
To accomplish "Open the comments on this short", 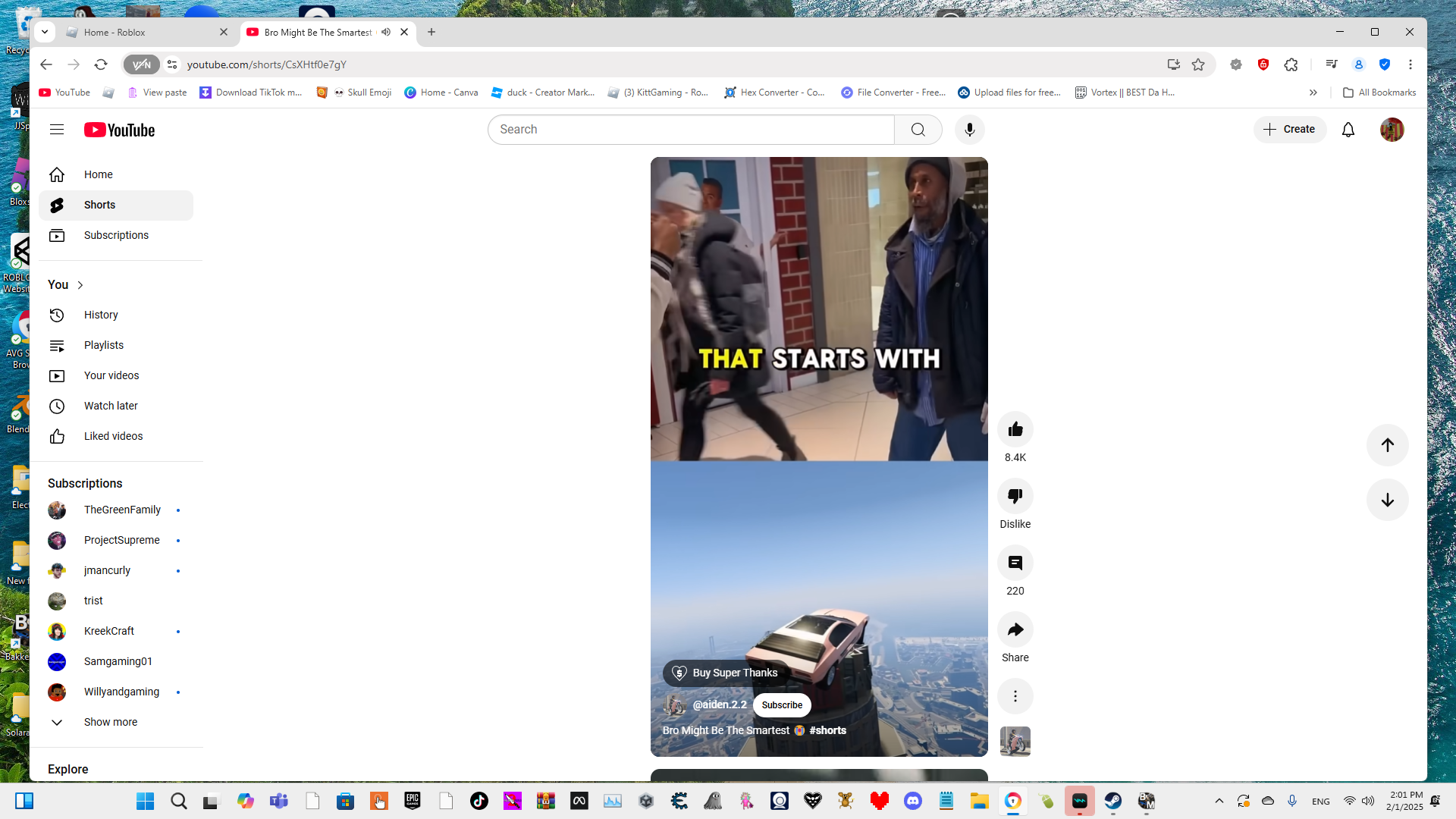I will [x=1015, y=563].
